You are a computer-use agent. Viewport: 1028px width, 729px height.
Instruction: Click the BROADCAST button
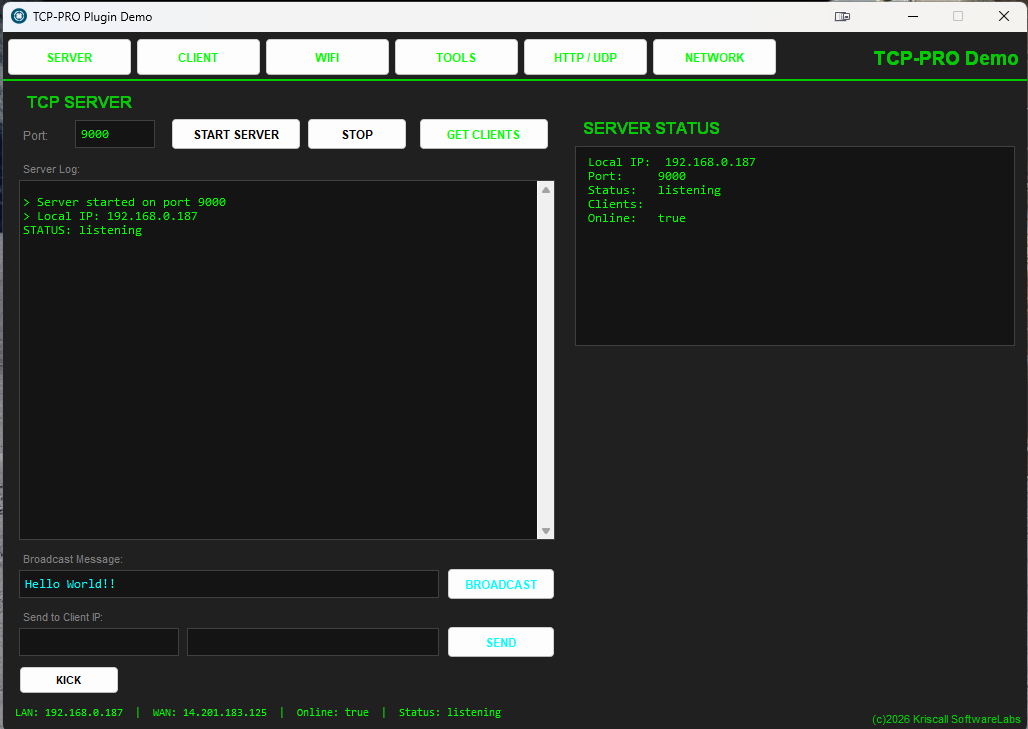pos(501,584)
